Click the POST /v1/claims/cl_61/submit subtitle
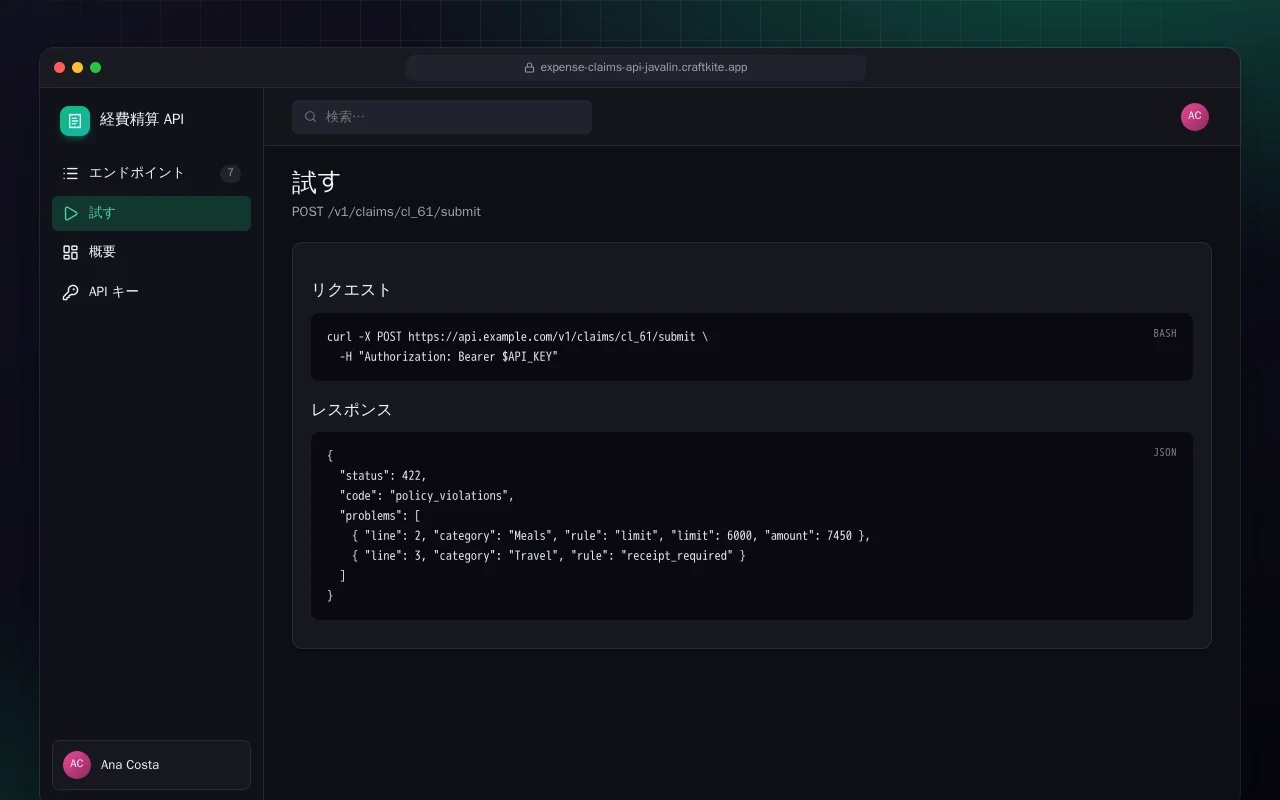This screenshot has height=800, width=1280. point(386,212)
